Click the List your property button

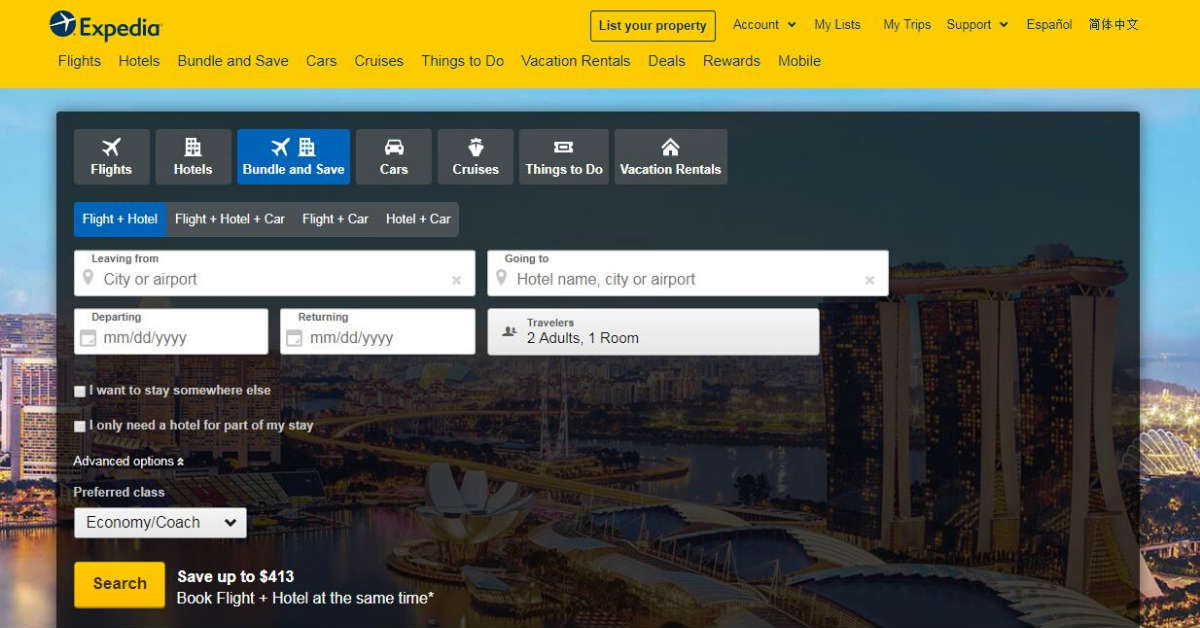652,26
